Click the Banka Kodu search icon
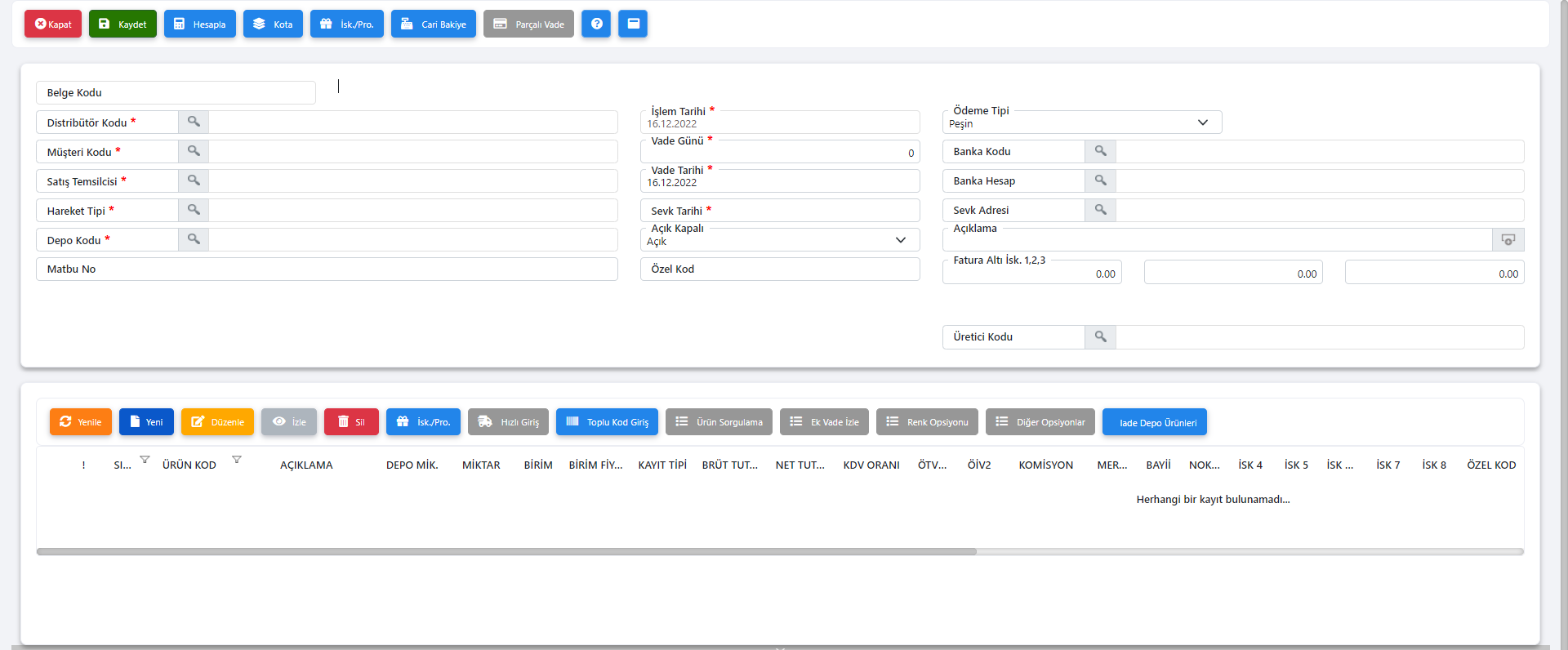 pos(1100,151)
